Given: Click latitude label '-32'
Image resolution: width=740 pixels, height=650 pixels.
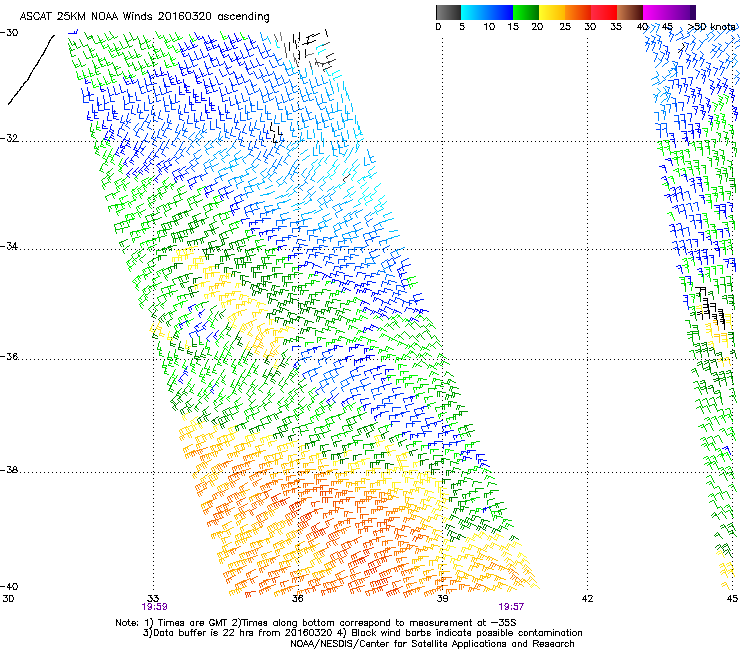Looking at the screenshot, I should 9,138.
